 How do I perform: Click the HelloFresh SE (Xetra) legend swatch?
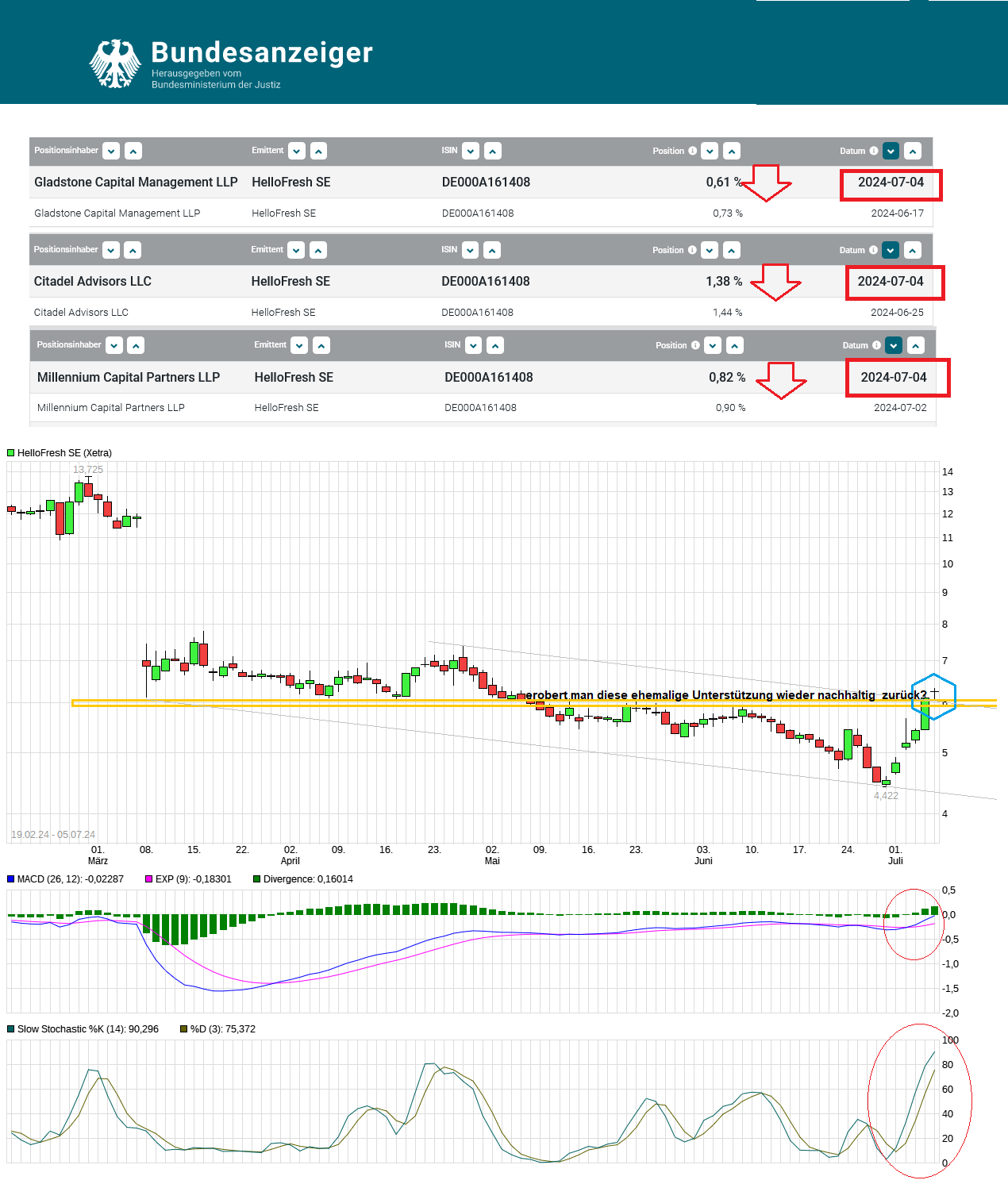click(x=10, y=452)
